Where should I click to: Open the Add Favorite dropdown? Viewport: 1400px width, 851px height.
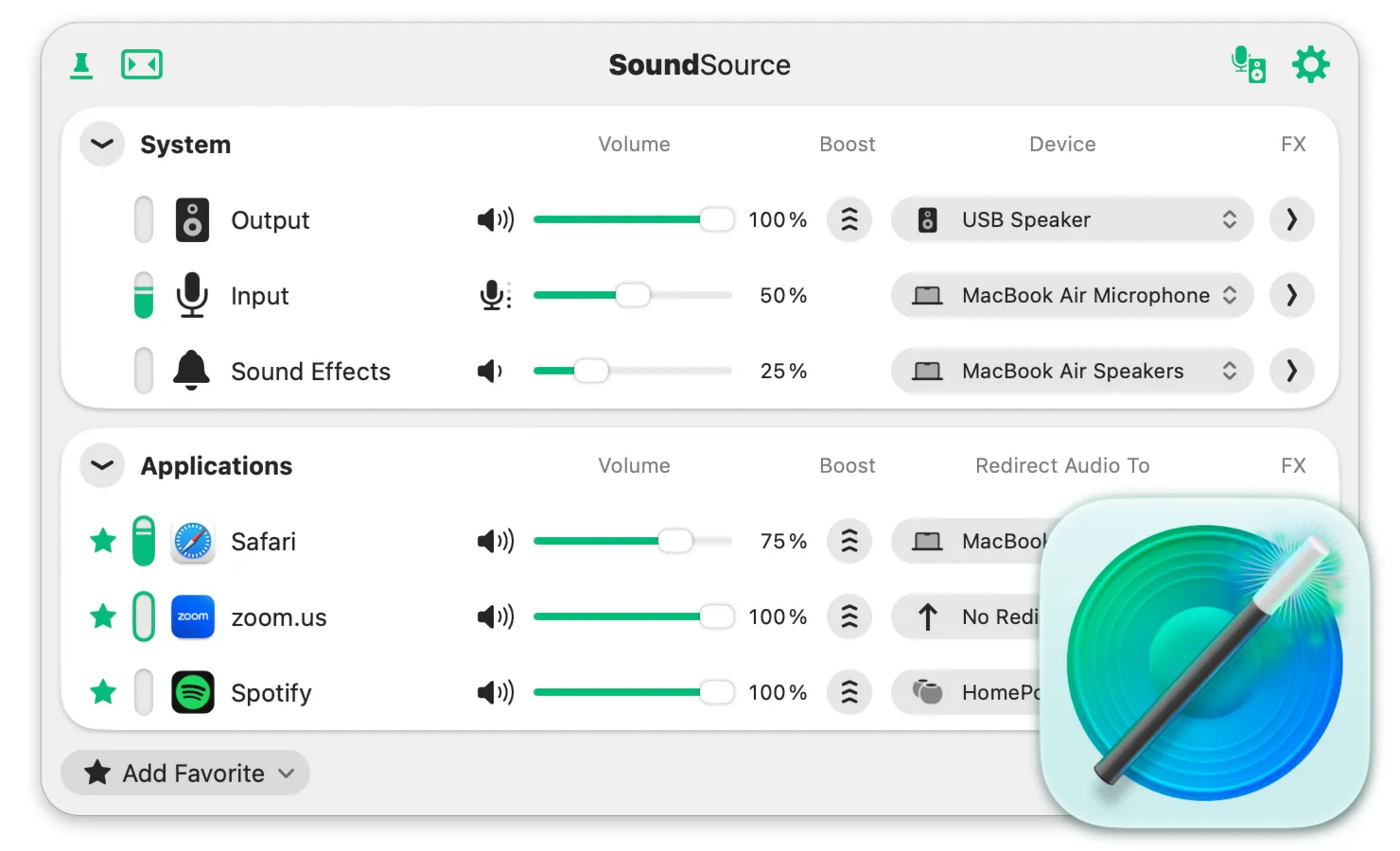click(x=185, y=773)
